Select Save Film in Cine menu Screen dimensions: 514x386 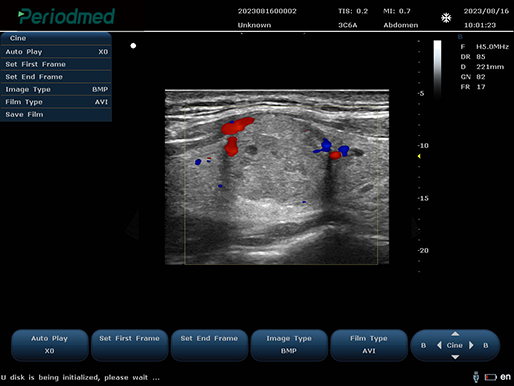click(x=56, y=115)
